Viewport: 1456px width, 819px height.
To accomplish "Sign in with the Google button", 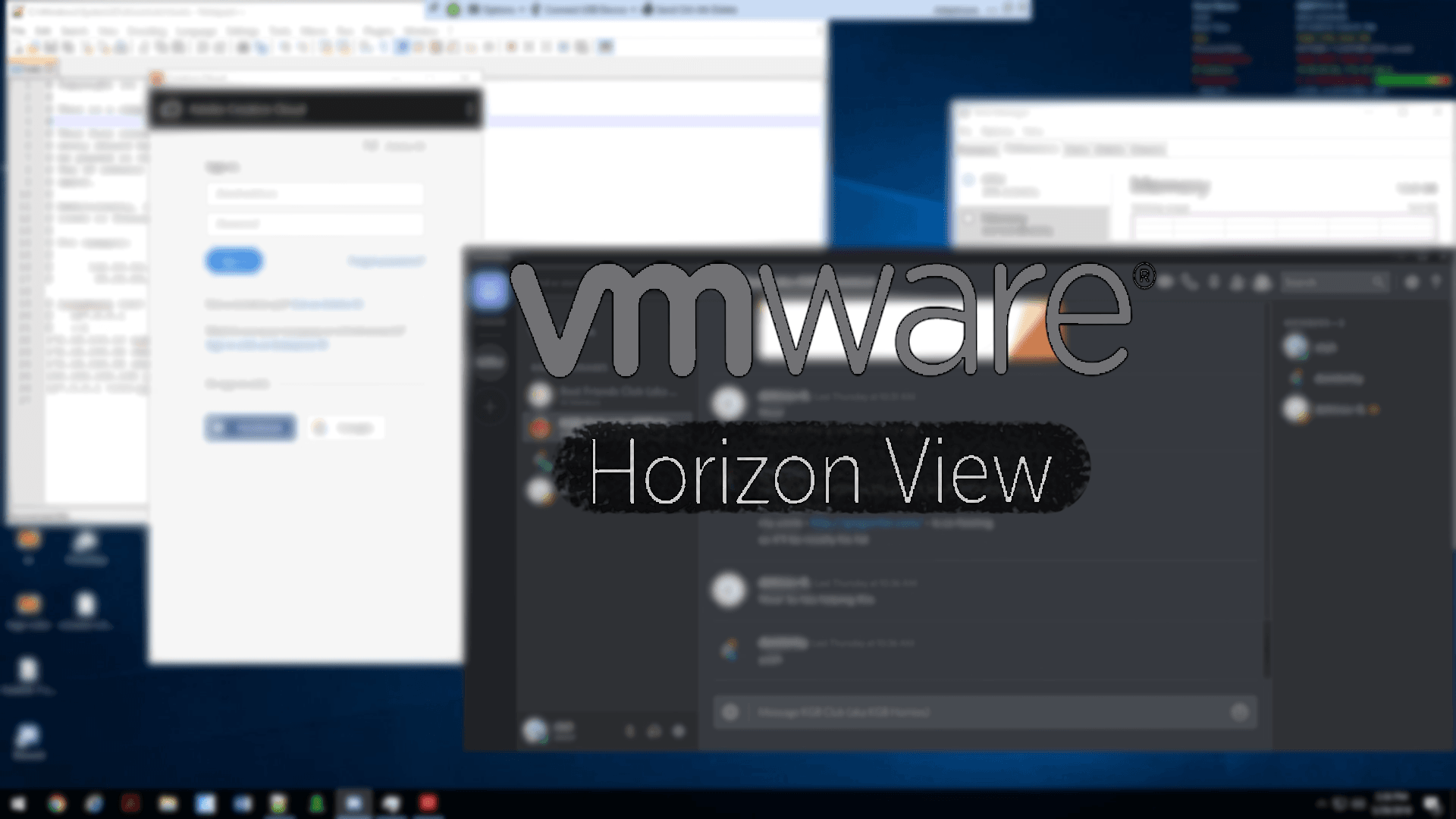I will click(x=346, y=428).
